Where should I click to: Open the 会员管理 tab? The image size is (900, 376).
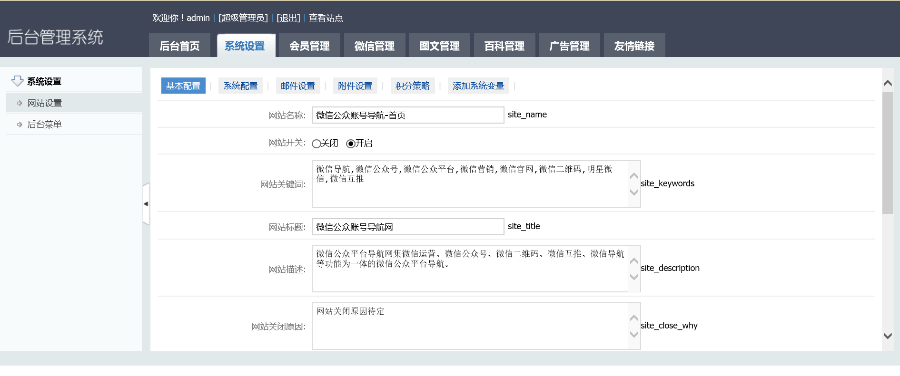pos(309,45)
